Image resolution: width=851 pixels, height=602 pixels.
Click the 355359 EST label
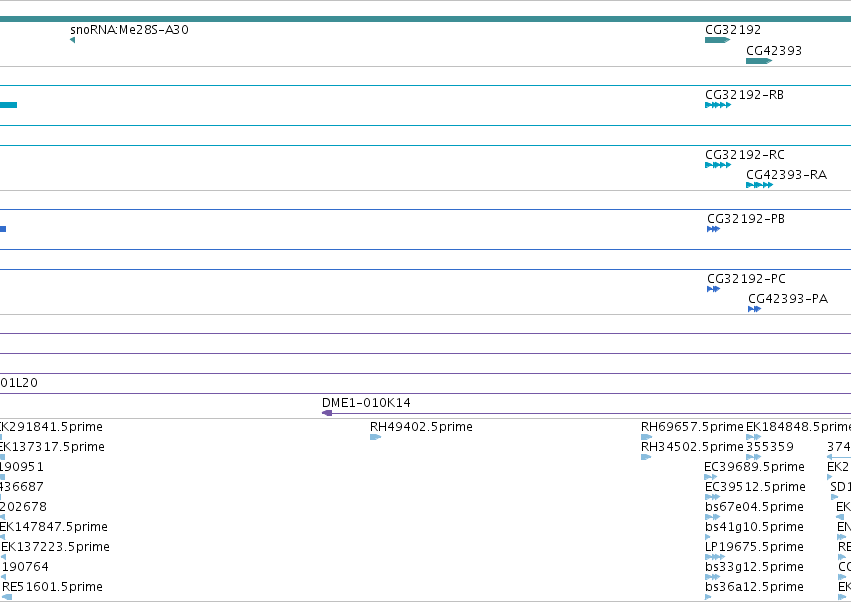pos(770,447)
